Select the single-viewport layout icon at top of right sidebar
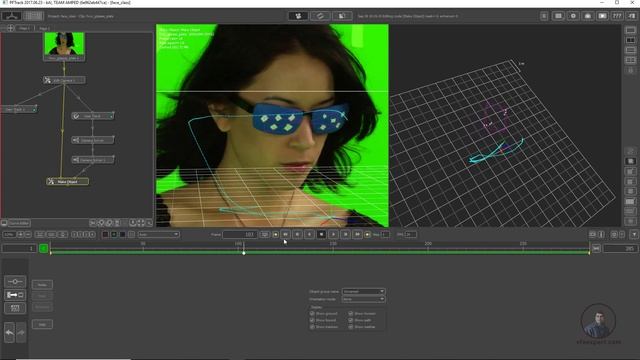Viewport: 640px width, 360px height. point(631,30)
